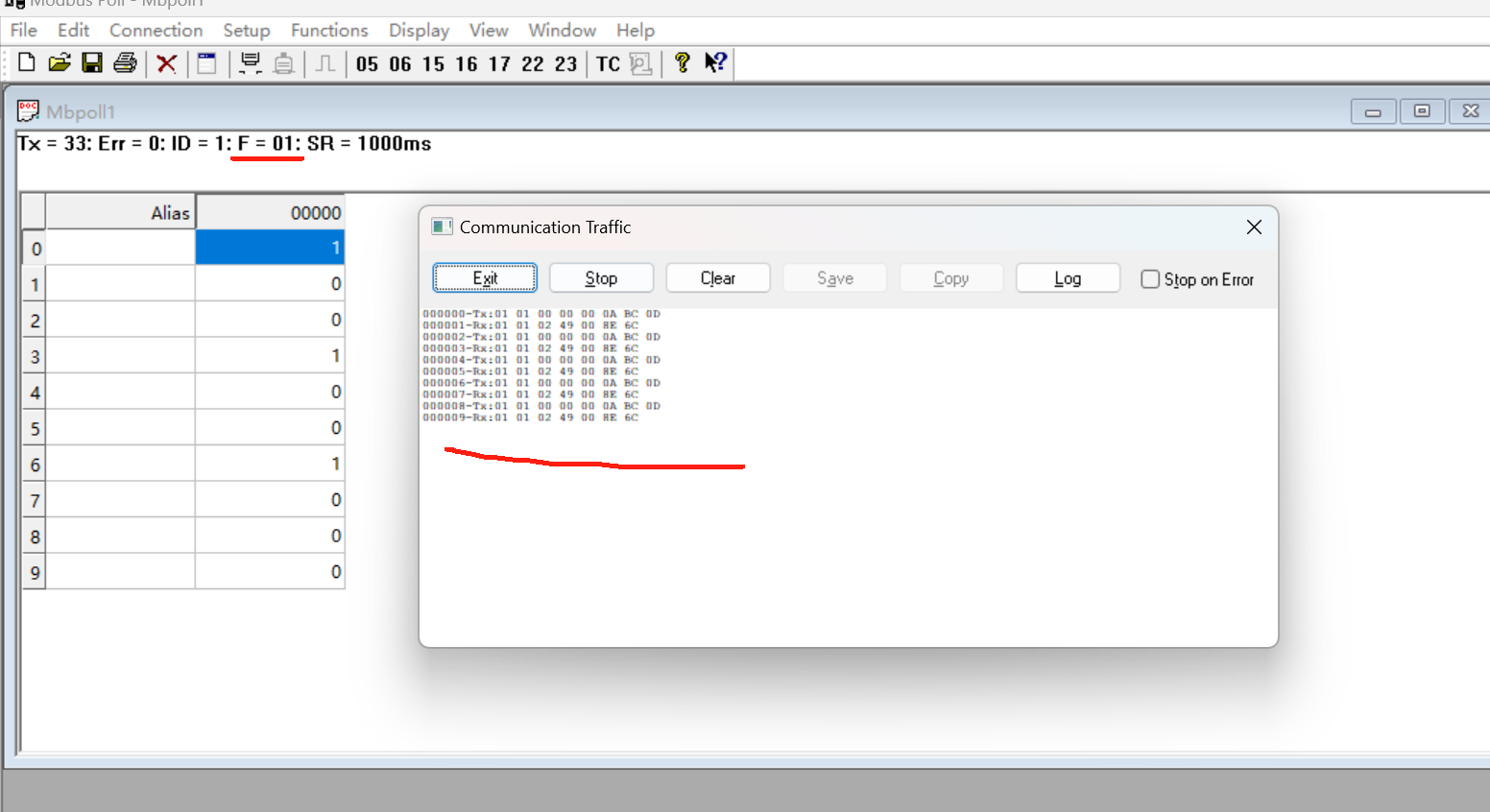Click the Stop button in Communication Traffic

coord(601,278)
